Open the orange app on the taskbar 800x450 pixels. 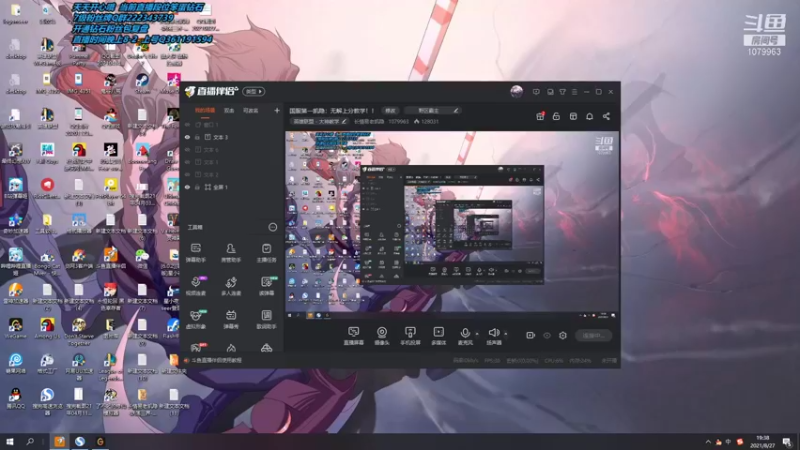(60, 442)
